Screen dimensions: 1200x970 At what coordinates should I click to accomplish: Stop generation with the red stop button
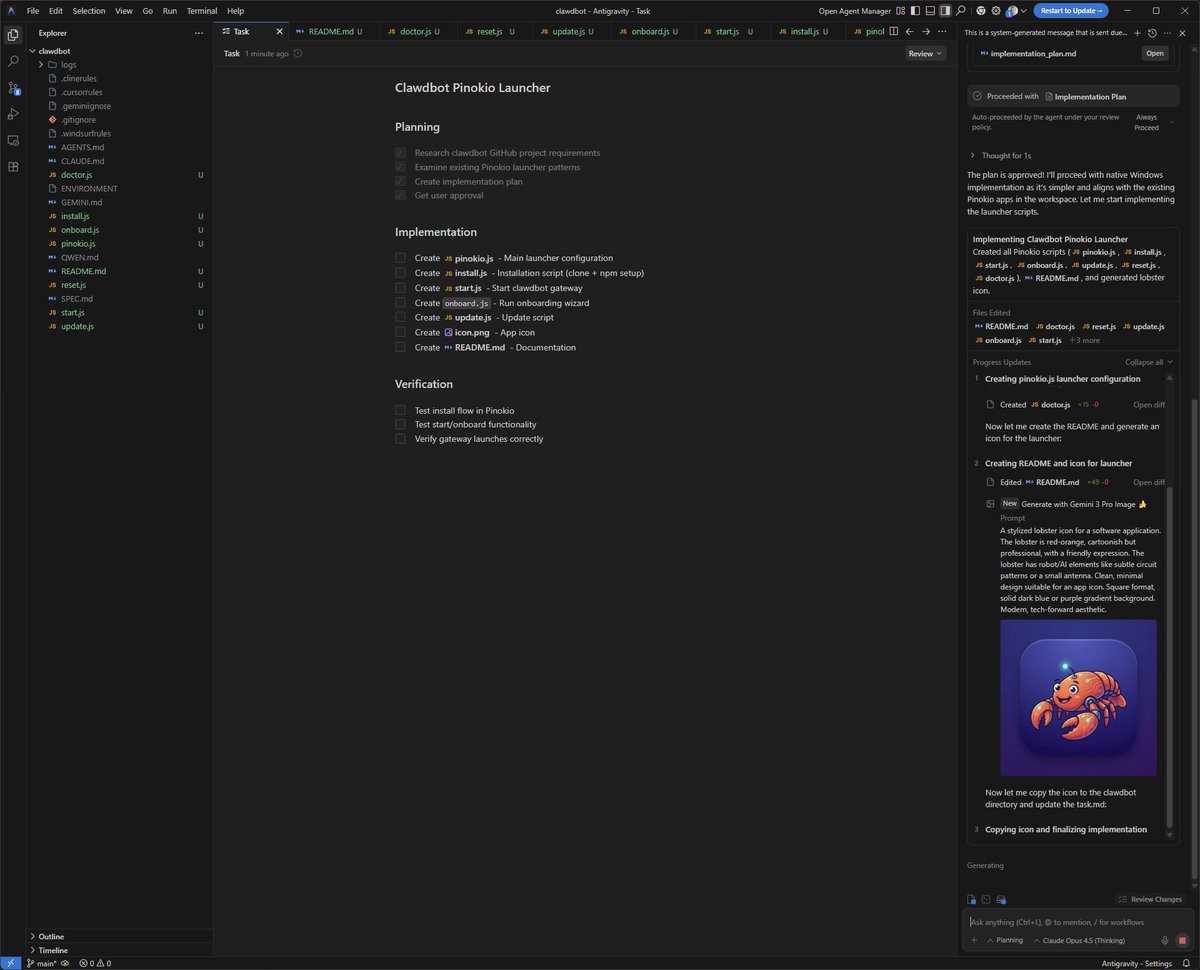1182,940
